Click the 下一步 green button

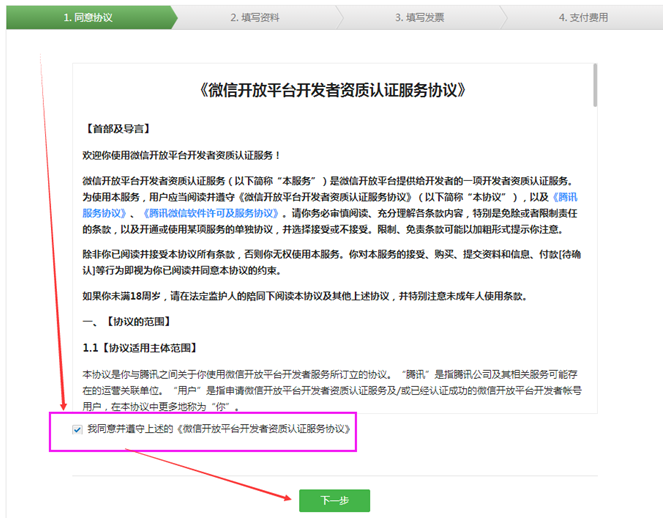(x=334, y=500)
